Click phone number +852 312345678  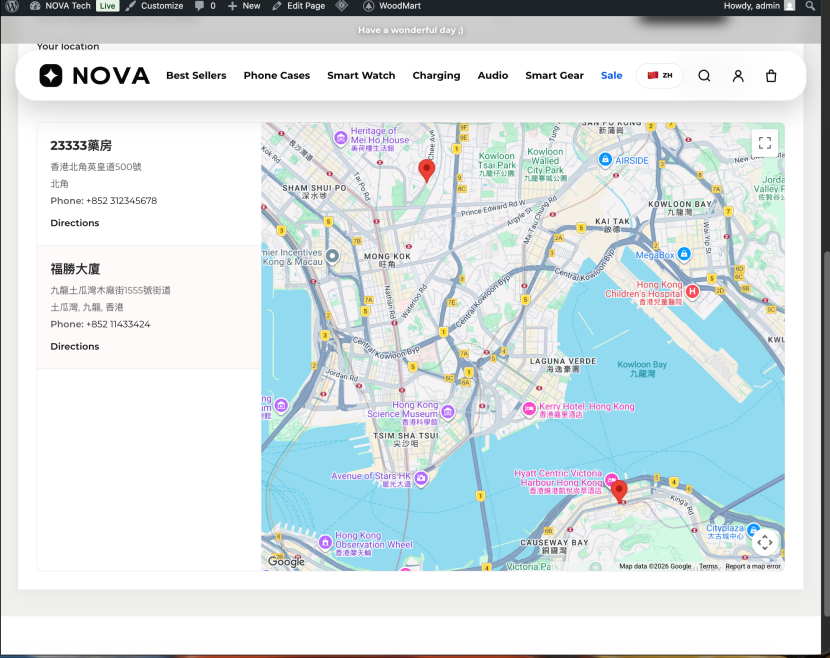(x=121, y=201)
